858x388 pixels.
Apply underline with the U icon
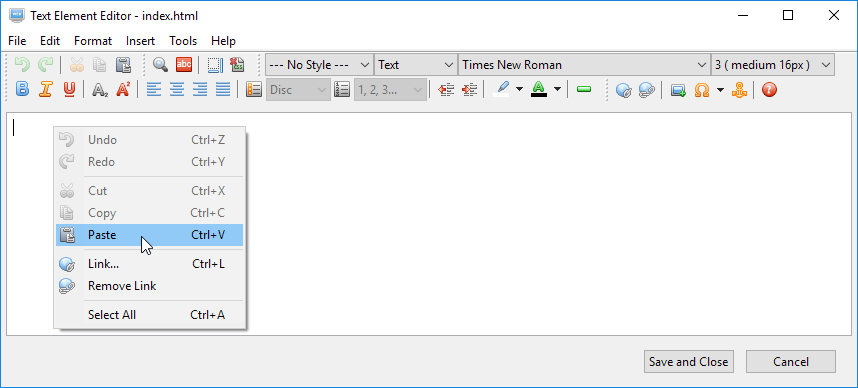tap(69, 89)
